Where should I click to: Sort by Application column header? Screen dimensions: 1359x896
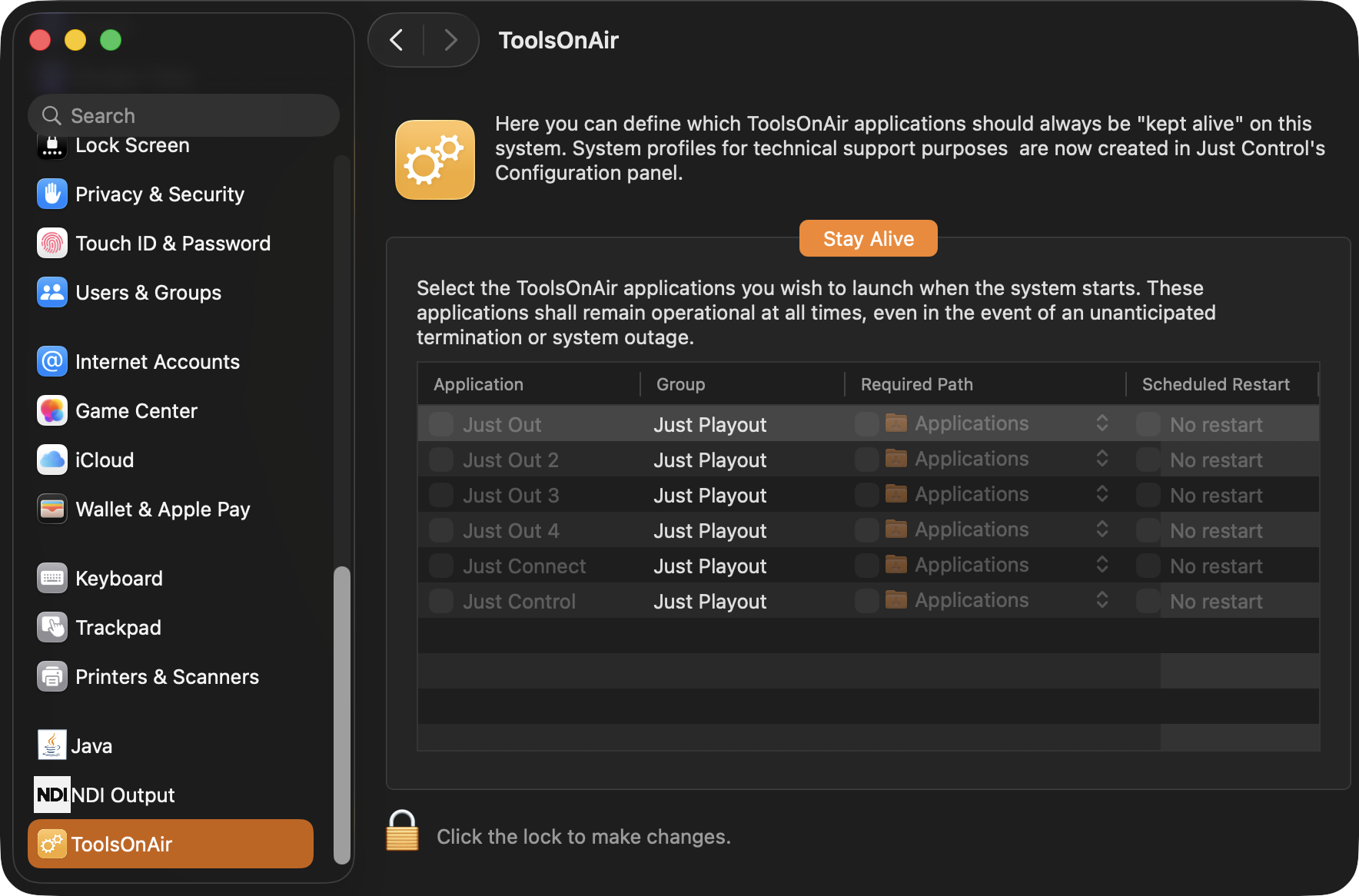point(529,384)
